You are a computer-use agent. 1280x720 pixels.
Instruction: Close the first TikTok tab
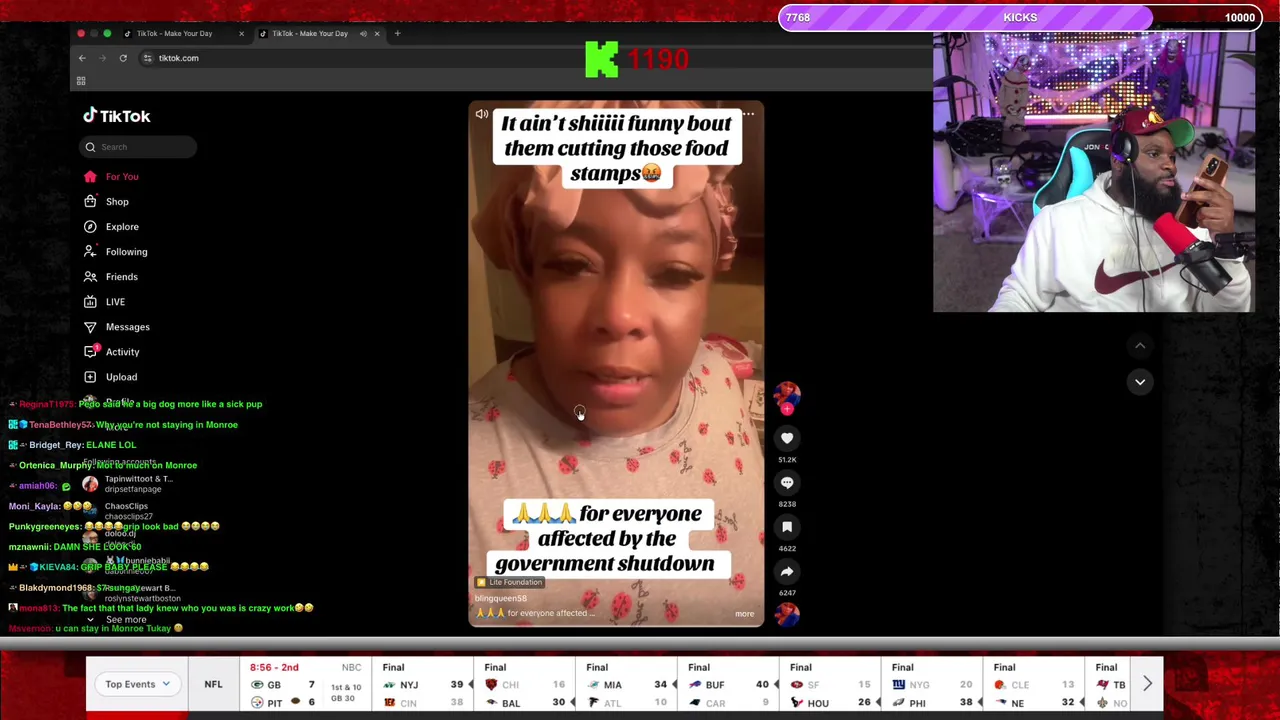pyautogui.click(x=241, y=34)
